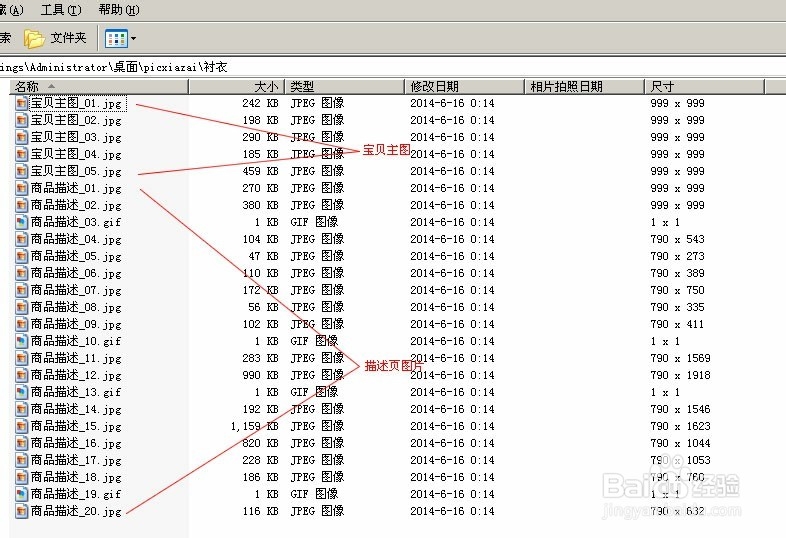Click the 820 KB size value

click(261, 443)
